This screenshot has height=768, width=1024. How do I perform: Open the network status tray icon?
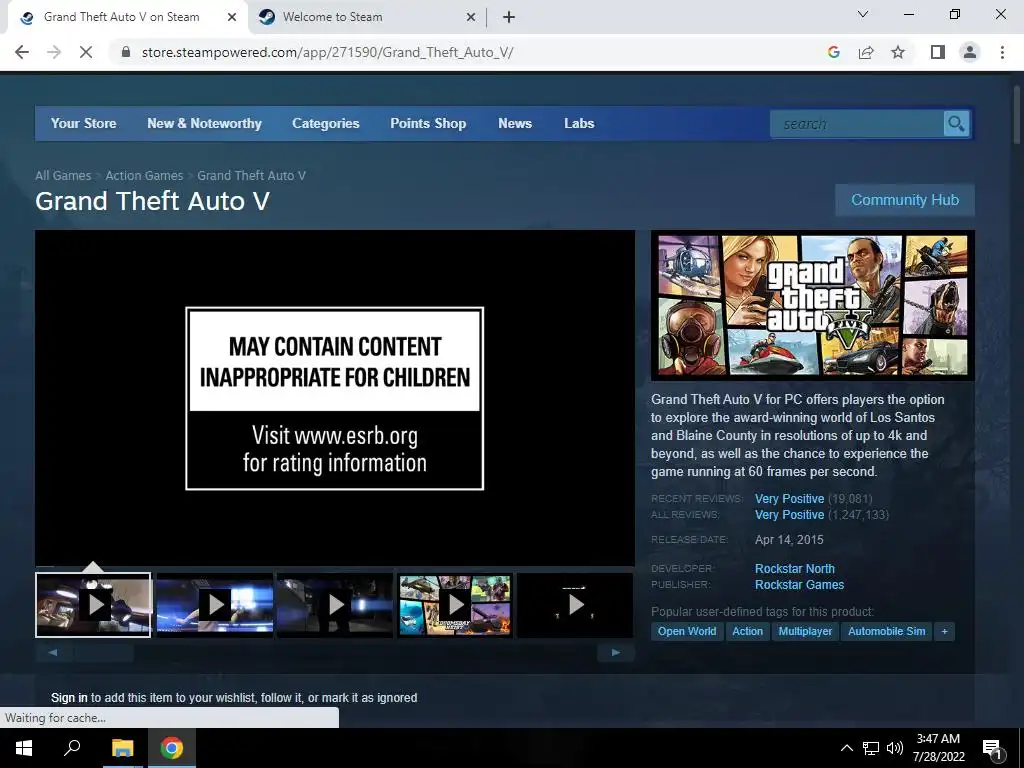point(871,748)
